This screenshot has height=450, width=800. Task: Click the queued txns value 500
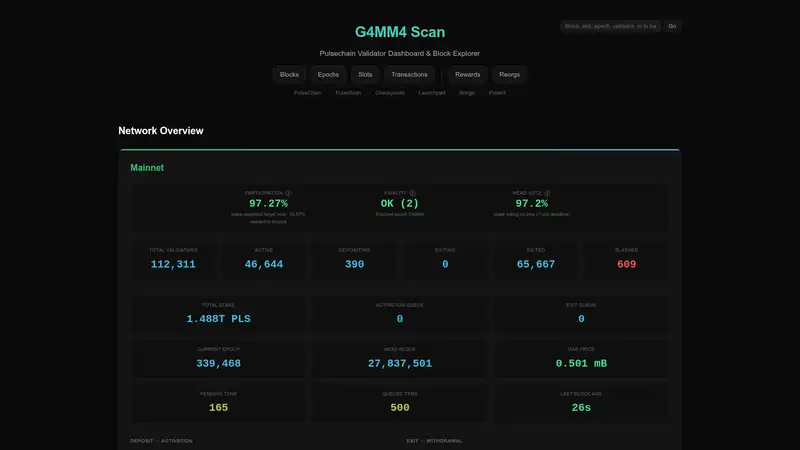[400, 408]
